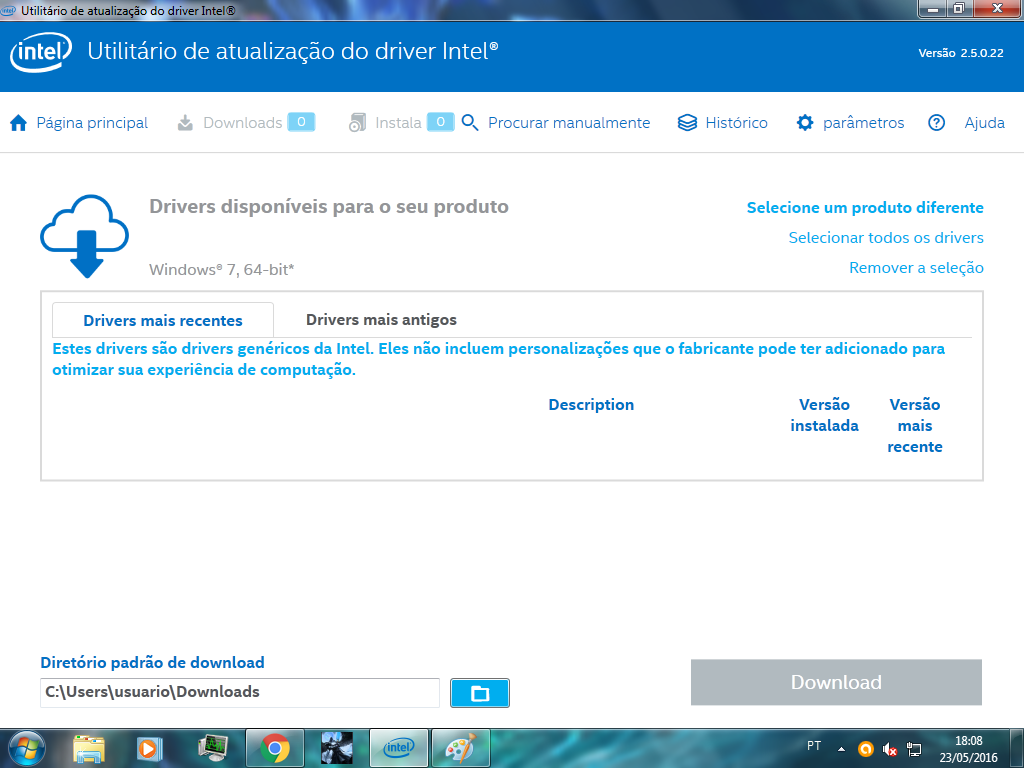Open the system monitor taskbar icon
The image size is (1024, 768).
click(x=212, y=748)
